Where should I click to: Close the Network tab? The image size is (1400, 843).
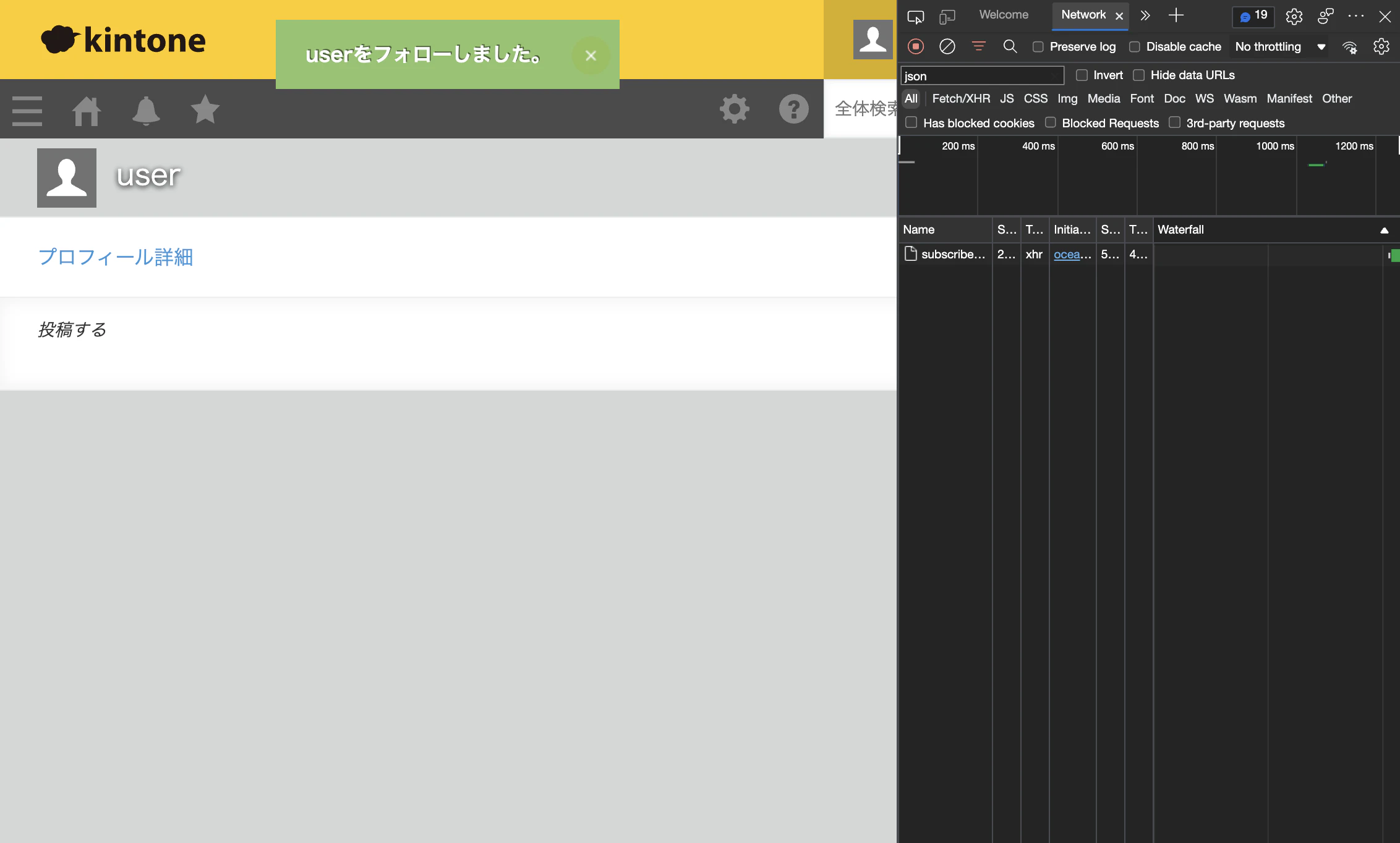[1119, 16]
